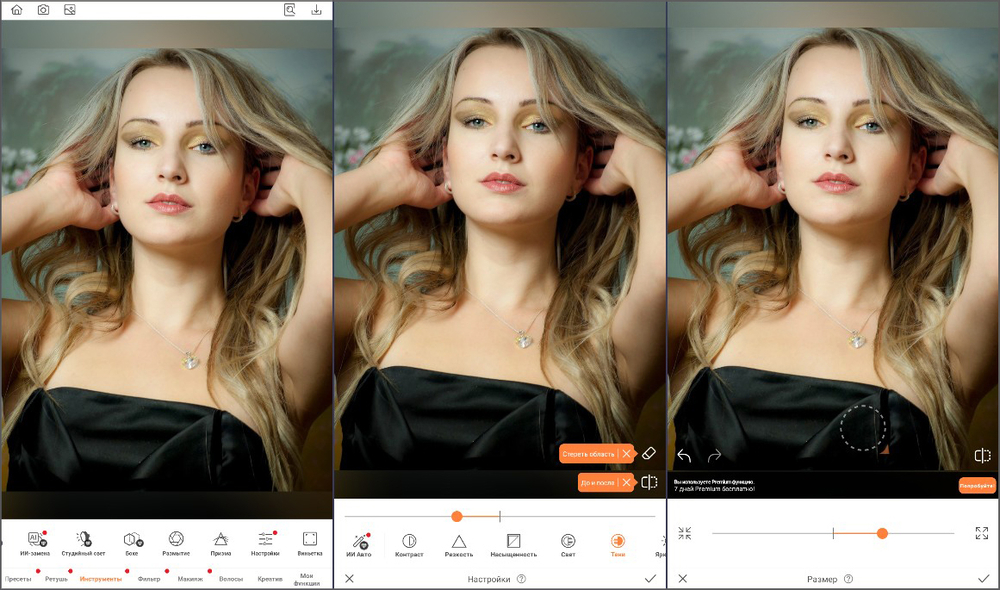Tap the download icon in the top bar

click(x=316, y=10)
